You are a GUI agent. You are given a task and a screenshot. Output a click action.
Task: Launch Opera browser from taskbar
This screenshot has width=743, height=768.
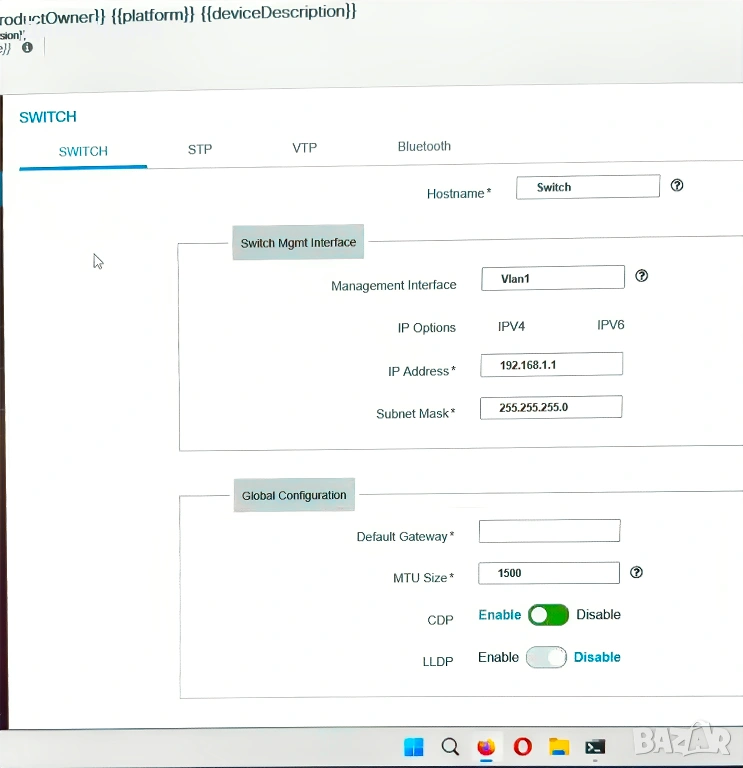pos(522,747)
